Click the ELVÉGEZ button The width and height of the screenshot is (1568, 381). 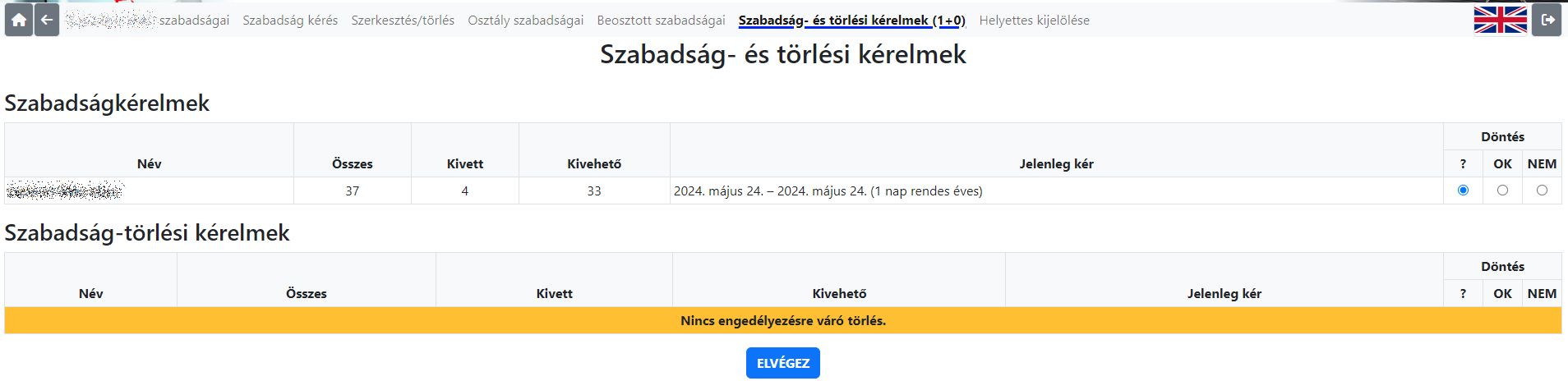click(783, 363)
